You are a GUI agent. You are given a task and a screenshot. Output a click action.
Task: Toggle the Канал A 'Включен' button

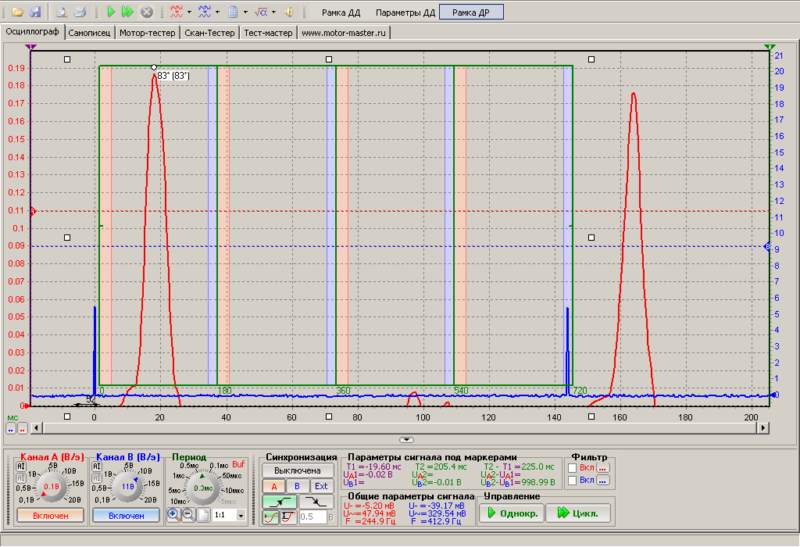[x=49, y=515]
